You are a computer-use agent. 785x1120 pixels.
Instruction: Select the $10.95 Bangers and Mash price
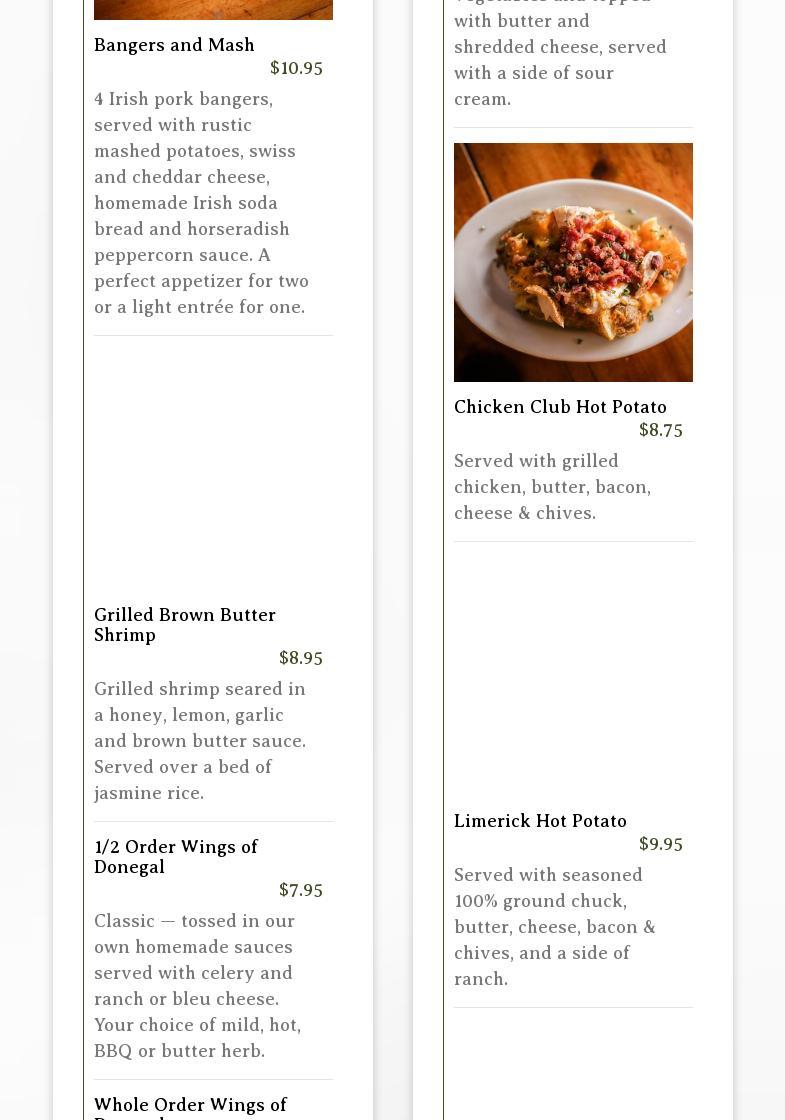[296, 68]
